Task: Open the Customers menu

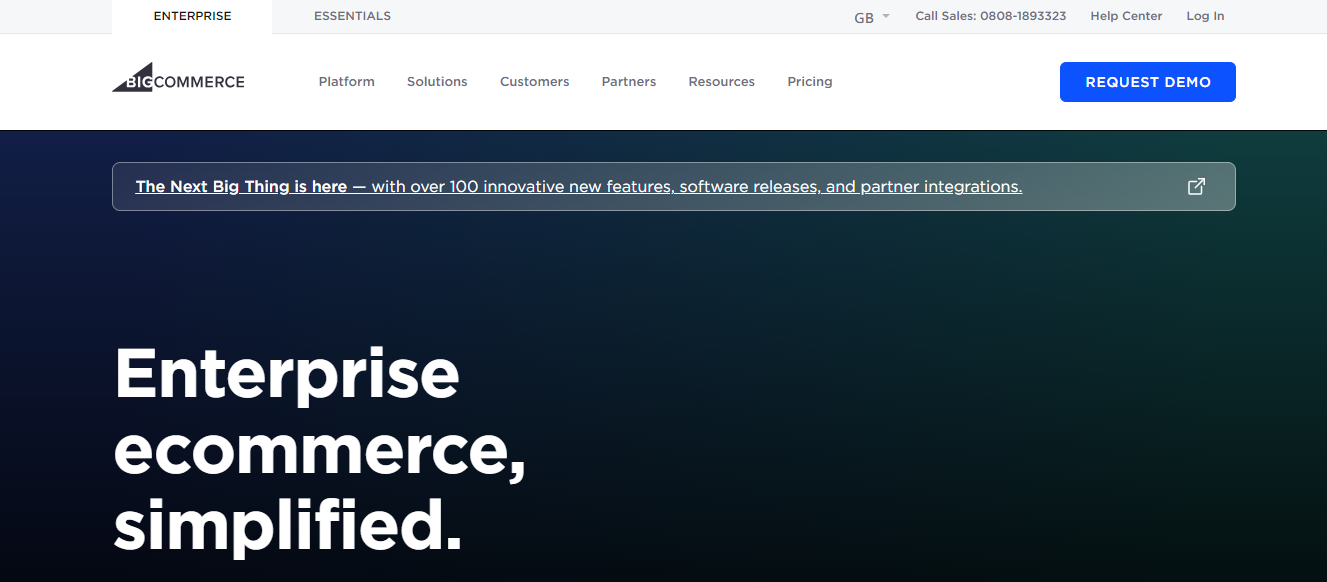Action: [x=535, y=82]
